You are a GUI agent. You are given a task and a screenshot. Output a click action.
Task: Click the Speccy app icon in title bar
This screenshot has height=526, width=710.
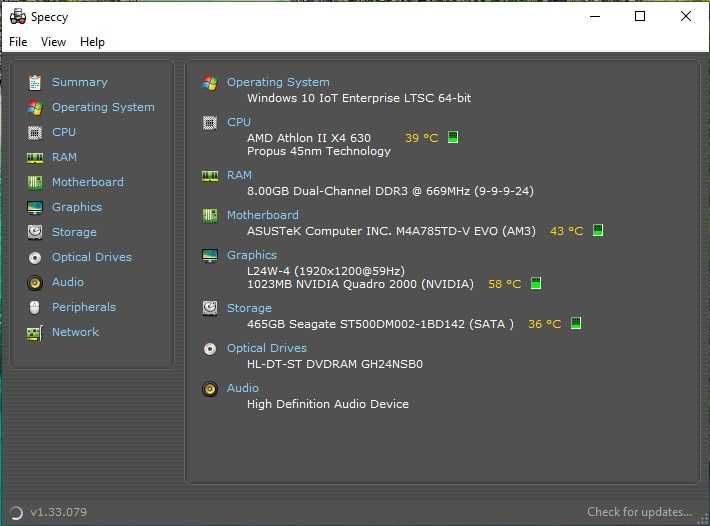pos(18,17)
